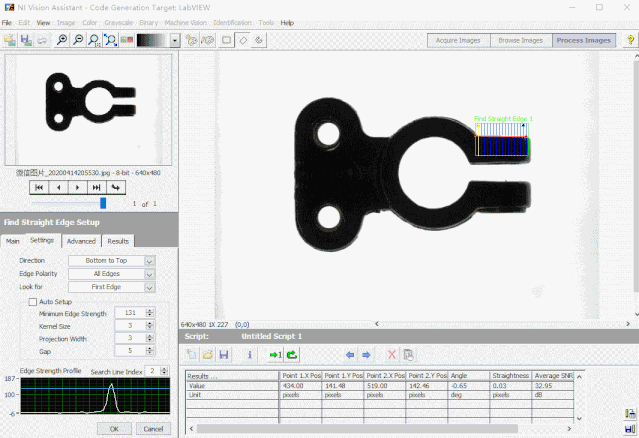Select the Rectangle ROI tool
This screenshot has height=438, width=639.
click(227, 40)
